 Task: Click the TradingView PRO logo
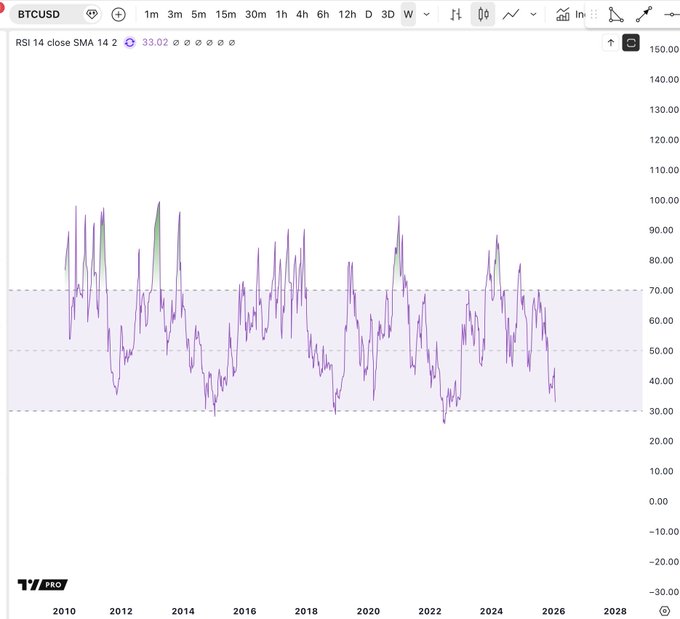(42, 585)
